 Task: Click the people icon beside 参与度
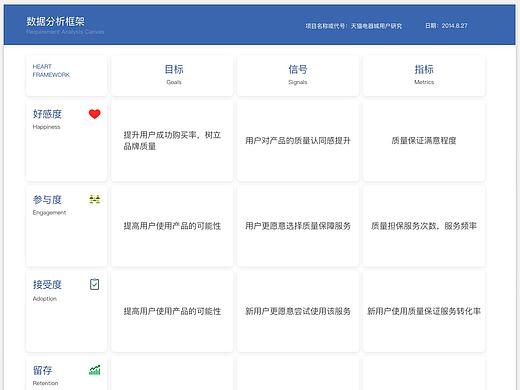(95, 199)
